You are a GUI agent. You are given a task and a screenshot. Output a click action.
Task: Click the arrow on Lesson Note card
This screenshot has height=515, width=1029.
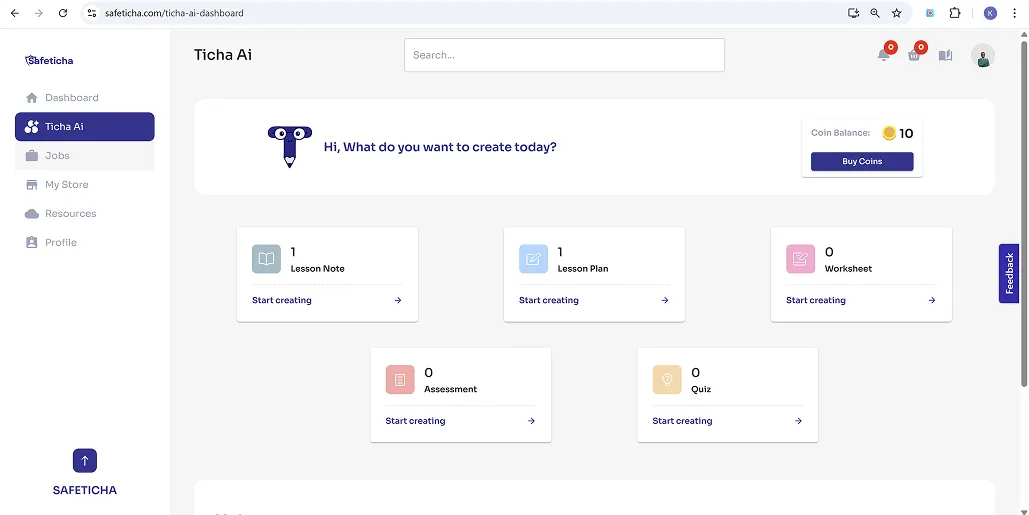pyautogui.click(x=398, y=300)
